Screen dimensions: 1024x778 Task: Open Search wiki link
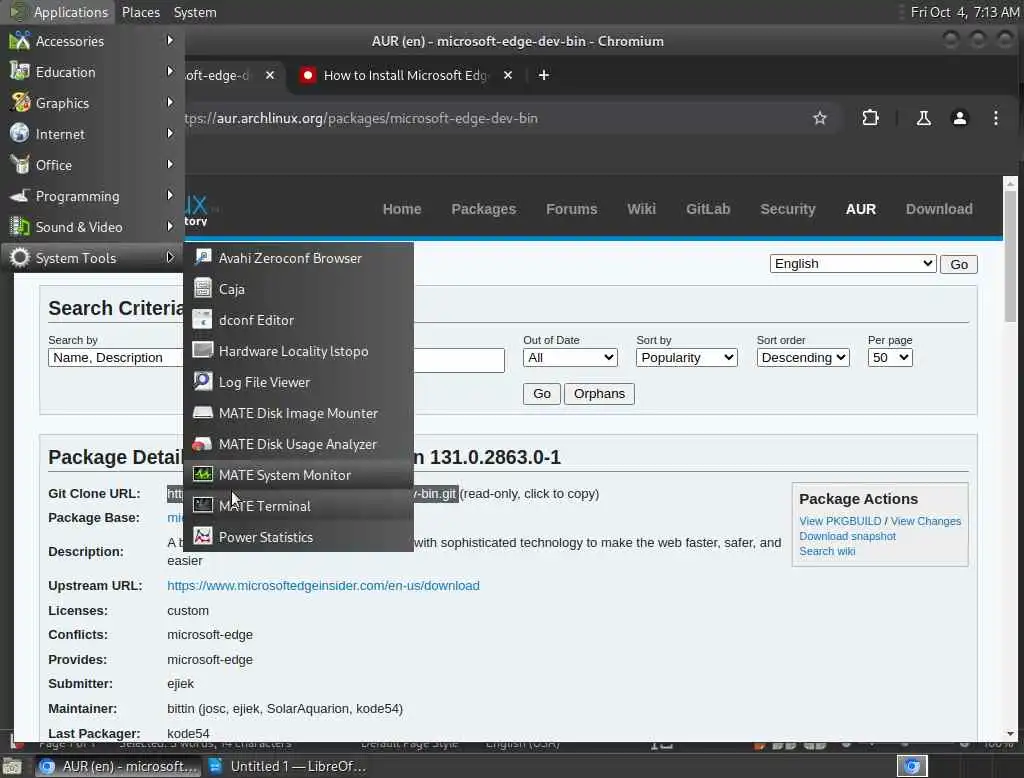pos(827,551)
